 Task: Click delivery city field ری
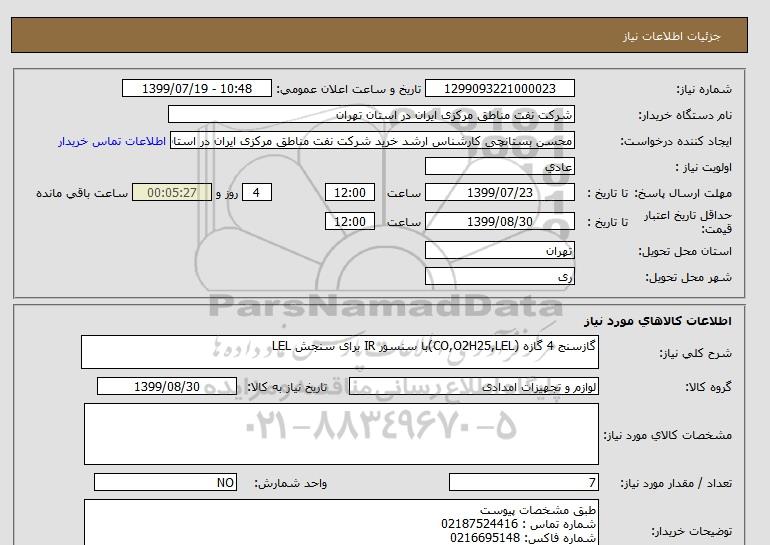coord(499,276)
